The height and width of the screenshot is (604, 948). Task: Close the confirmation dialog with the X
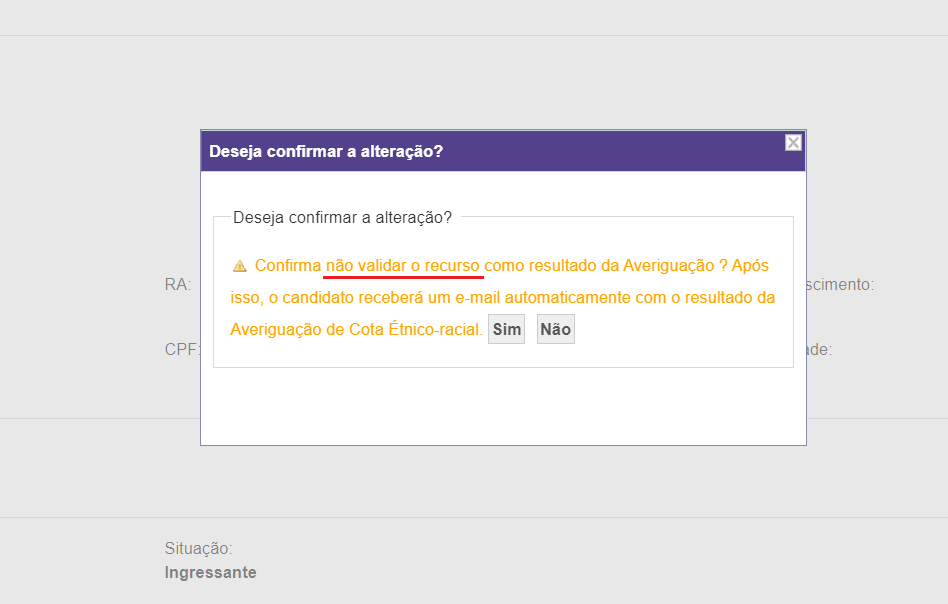(793, 143)
